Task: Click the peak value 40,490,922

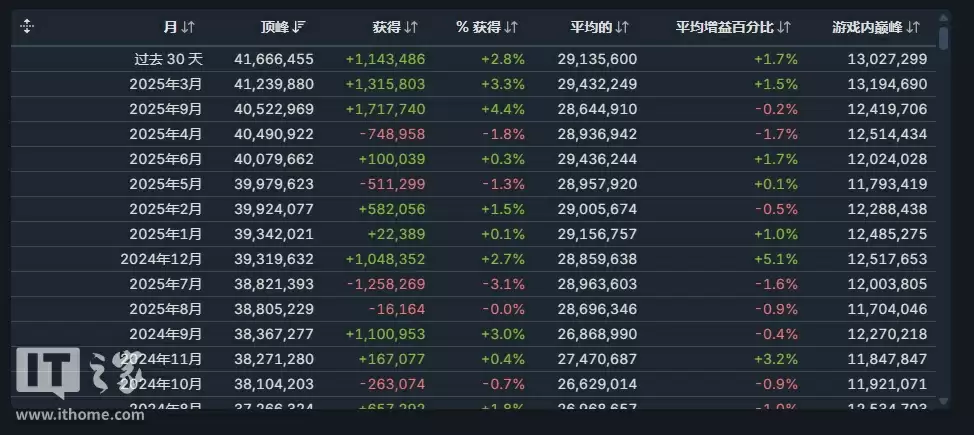Action: click(x=272, y=134)
